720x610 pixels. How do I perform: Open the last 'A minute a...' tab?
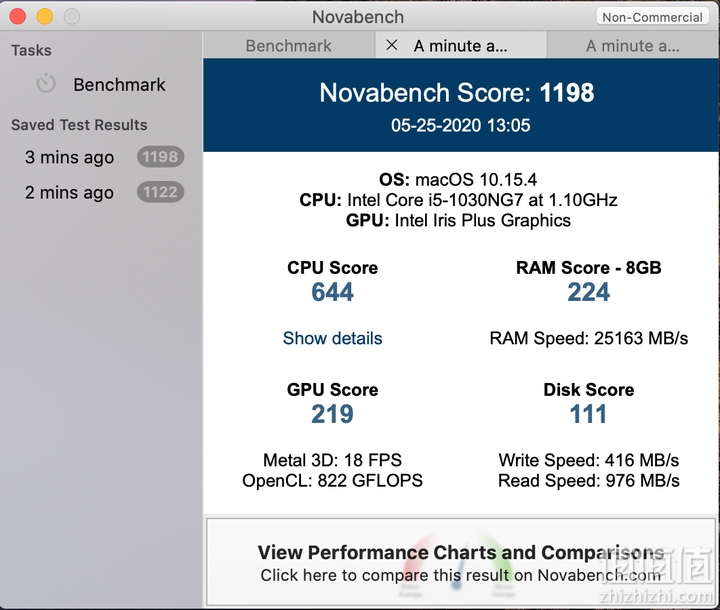[633, 45]
